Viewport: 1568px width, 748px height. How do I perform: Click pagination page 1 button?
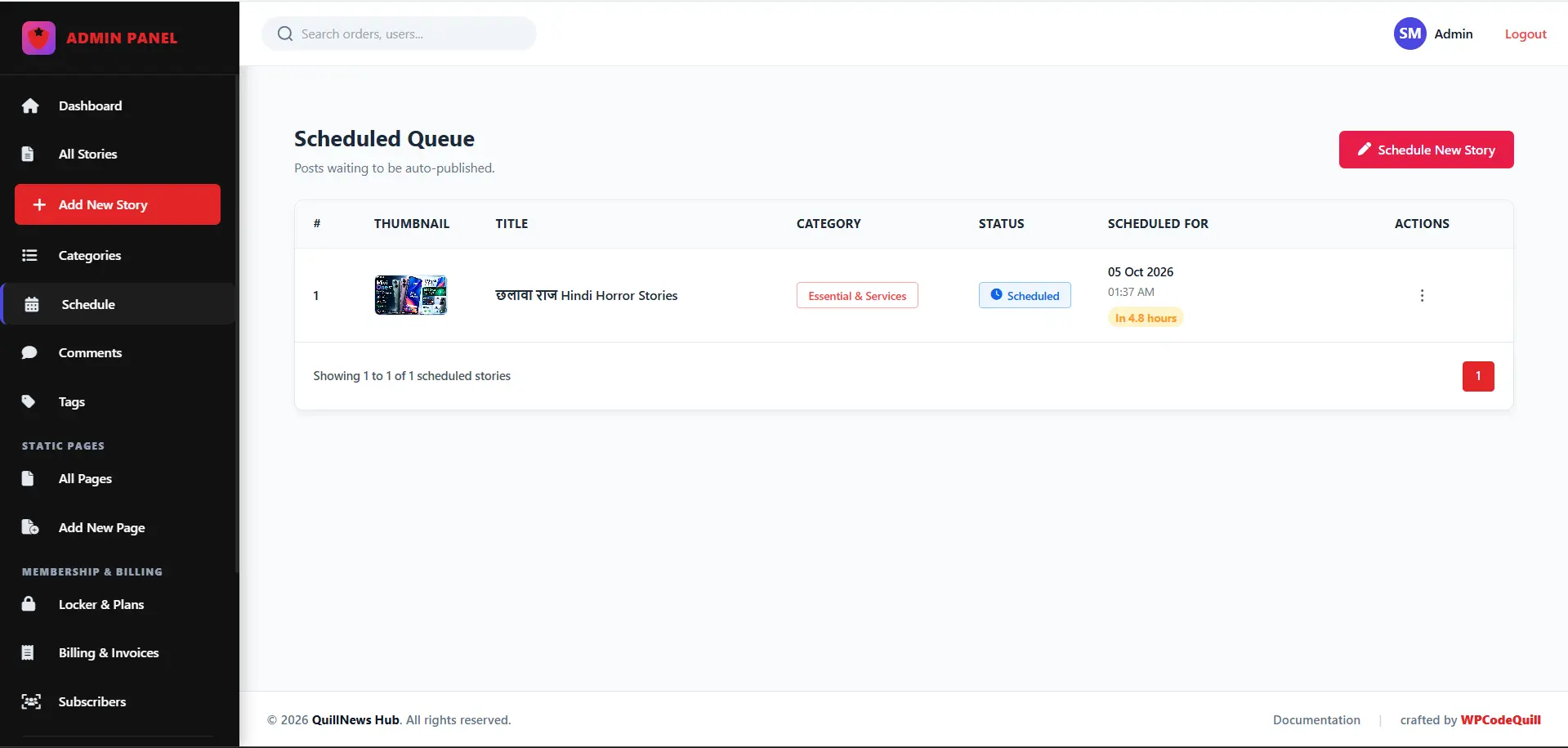(x=1478, y=376)
